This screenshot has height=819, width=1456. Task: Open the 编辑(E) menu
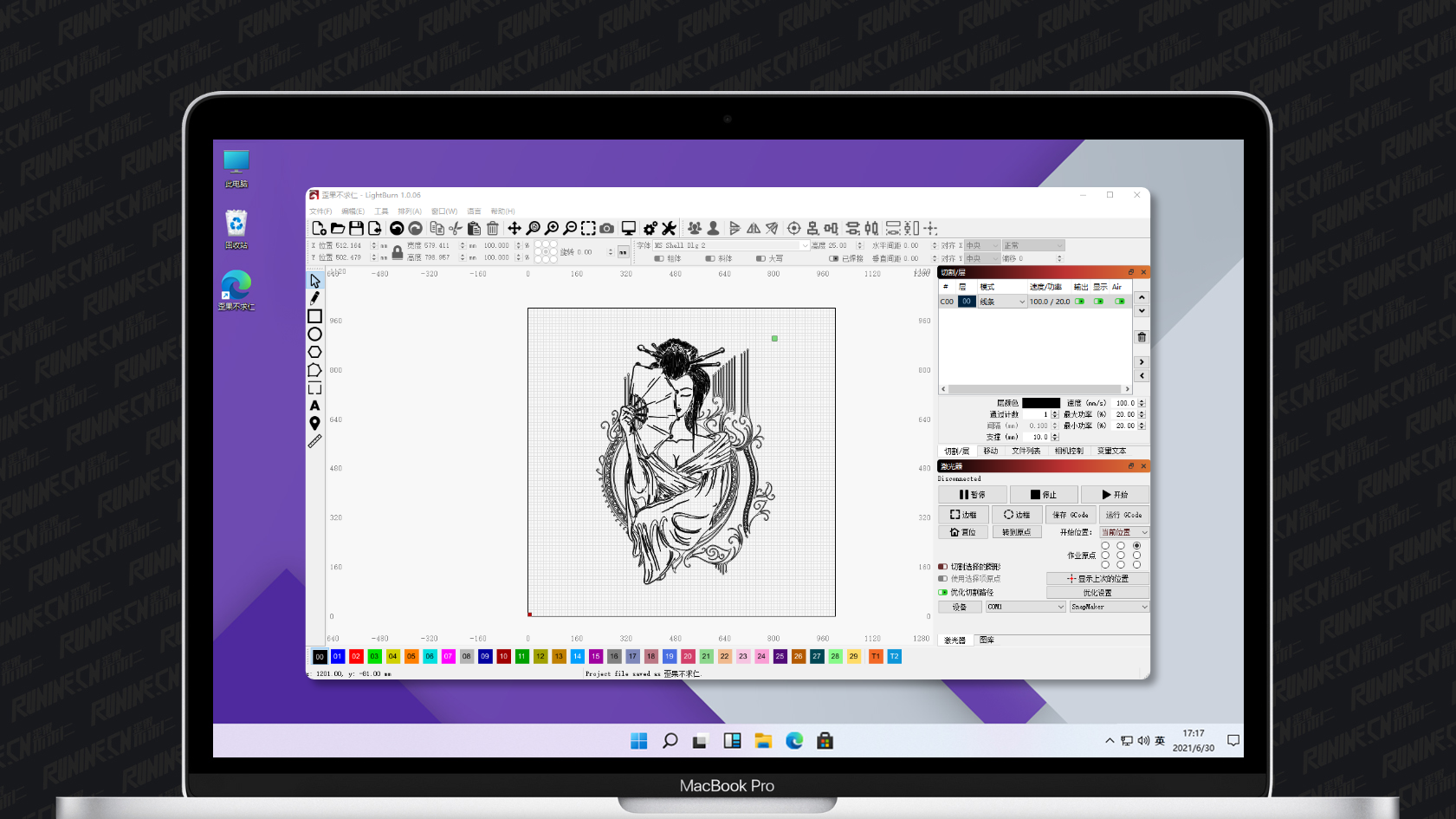pos(353,211)
